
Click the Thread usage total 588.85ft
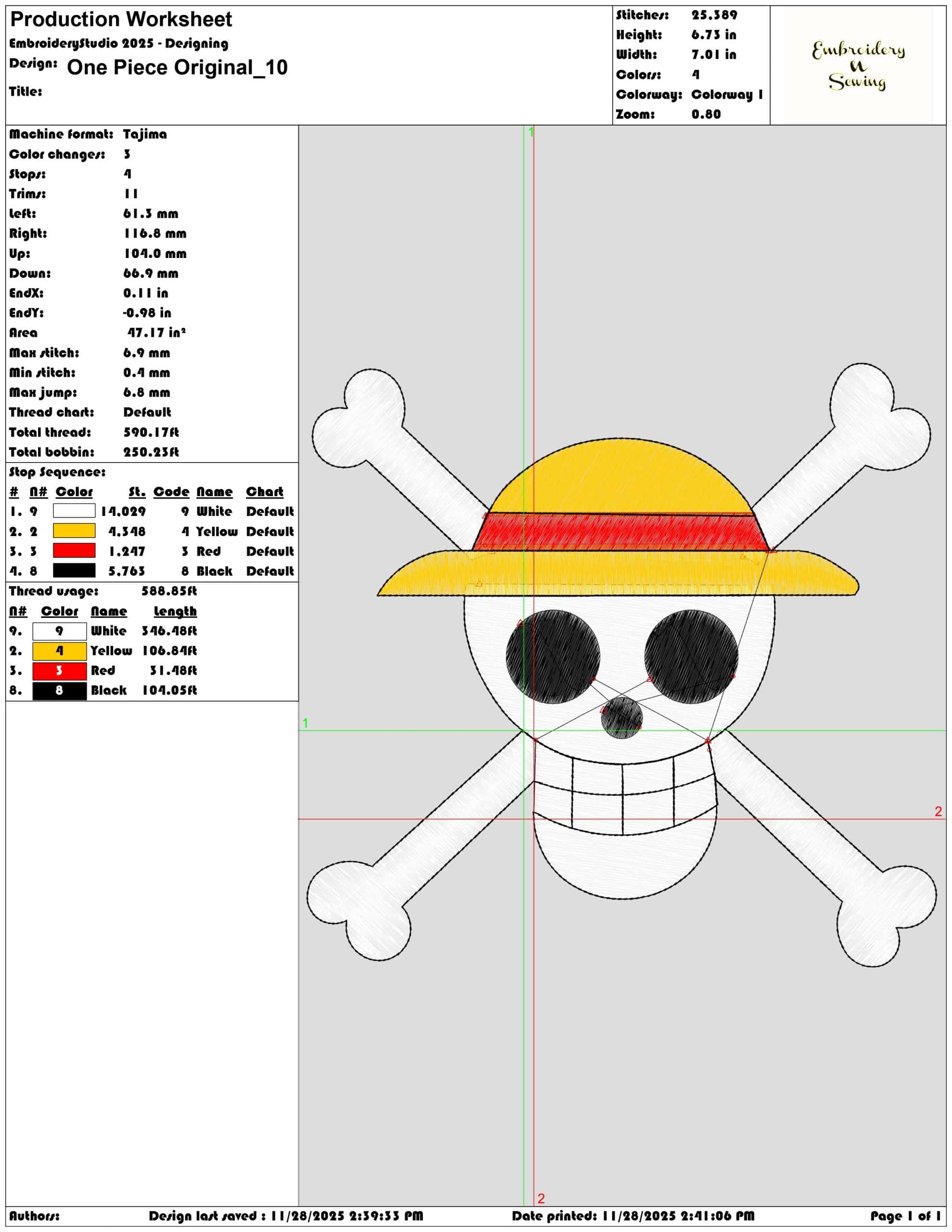pyautogui.click(x=169, y=590)
